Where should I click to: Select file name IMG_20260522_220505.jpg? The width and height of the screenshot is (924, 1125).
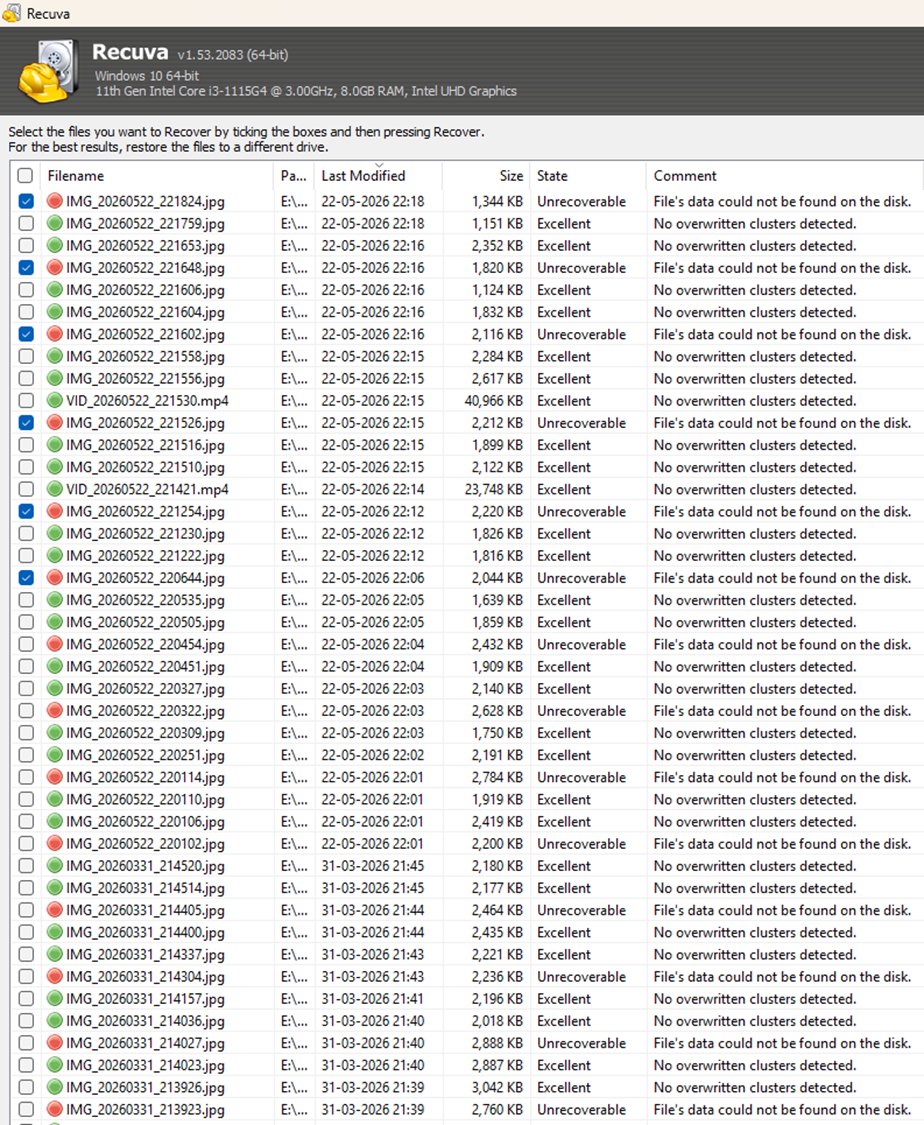coord(145,623)
